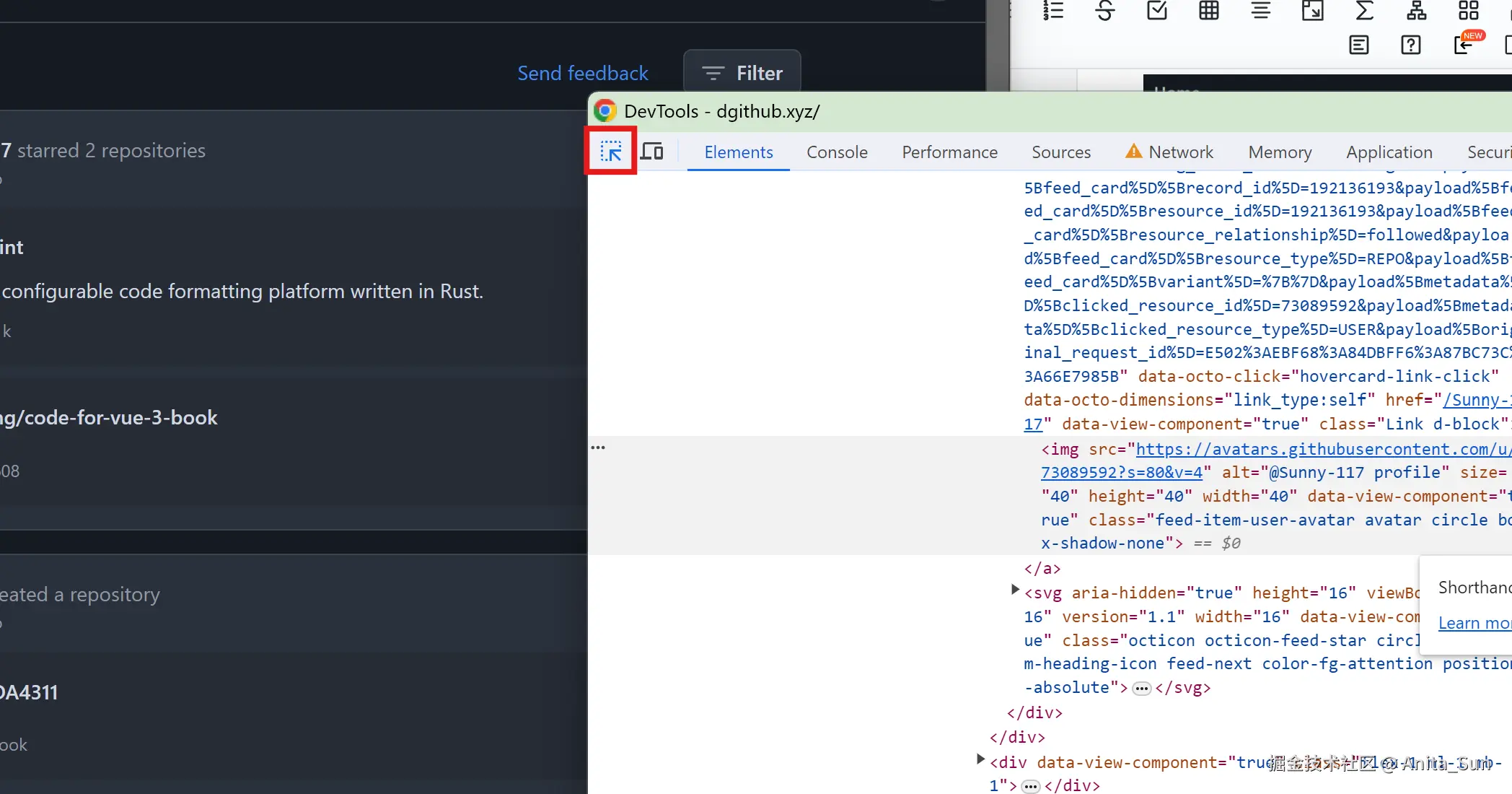The height and width of the screenshot is (794, 1512).
Task: Open the Network tab
Action: click(1180, 152)
